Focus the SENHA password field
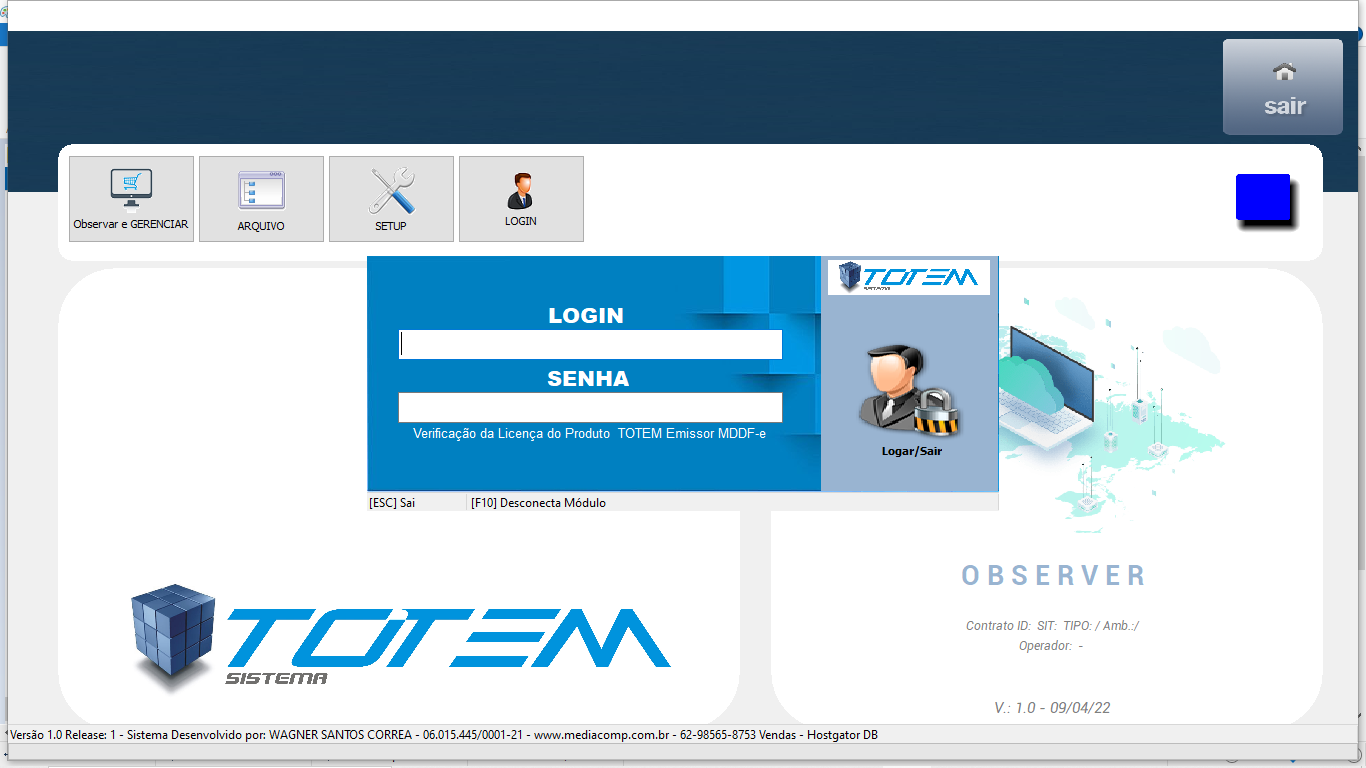Screen dimensions: 1366x768 point(590,407)
